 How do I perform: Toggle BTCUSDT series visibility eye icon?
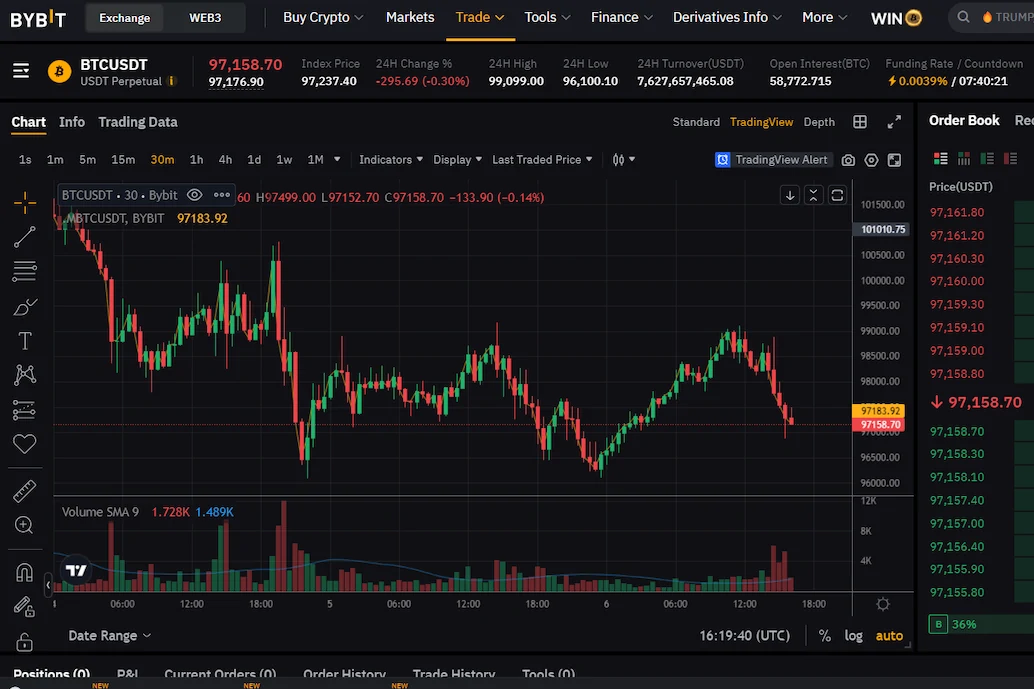click(x=195, y=195)
